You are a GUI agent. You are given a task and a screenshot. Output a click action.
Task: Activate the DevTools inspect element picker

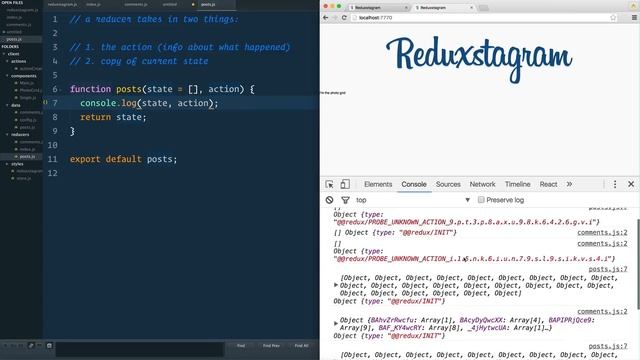pos(329,184)
